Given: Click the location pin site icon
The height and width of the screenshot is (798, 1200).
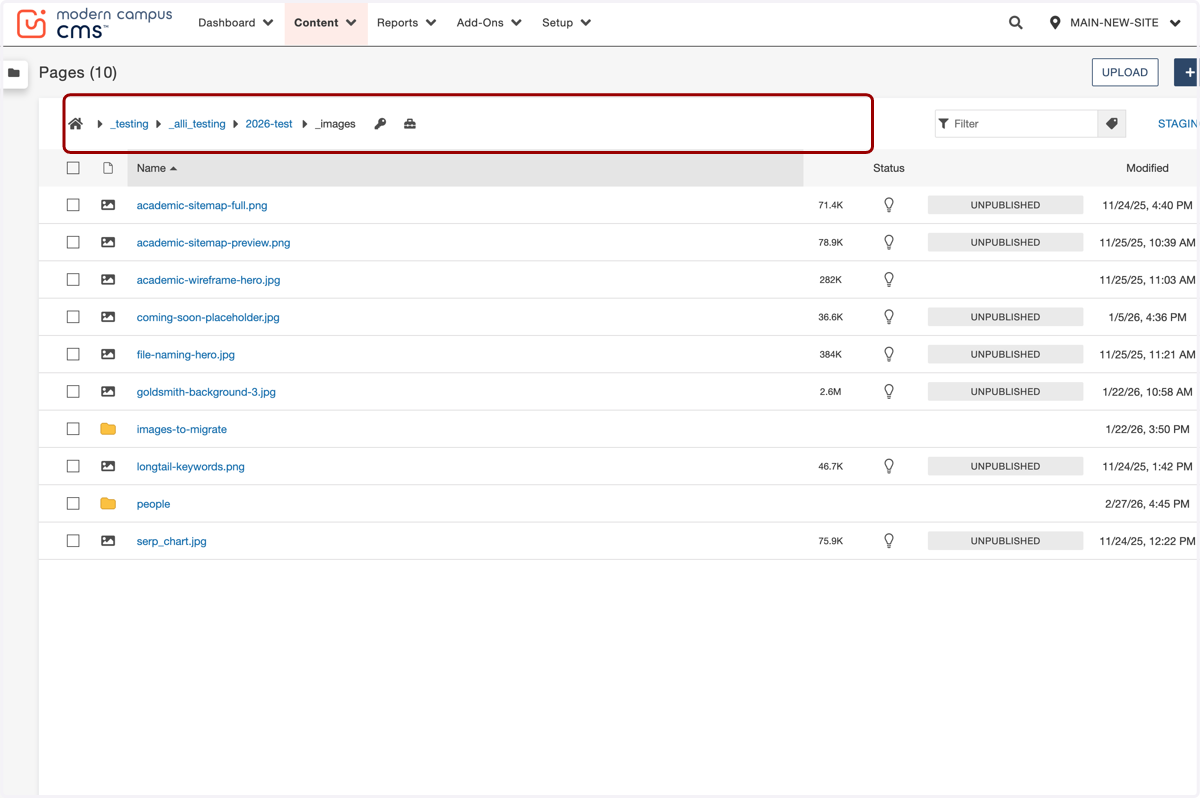Looking at the screenshot, I should [x=1055, y=23].
